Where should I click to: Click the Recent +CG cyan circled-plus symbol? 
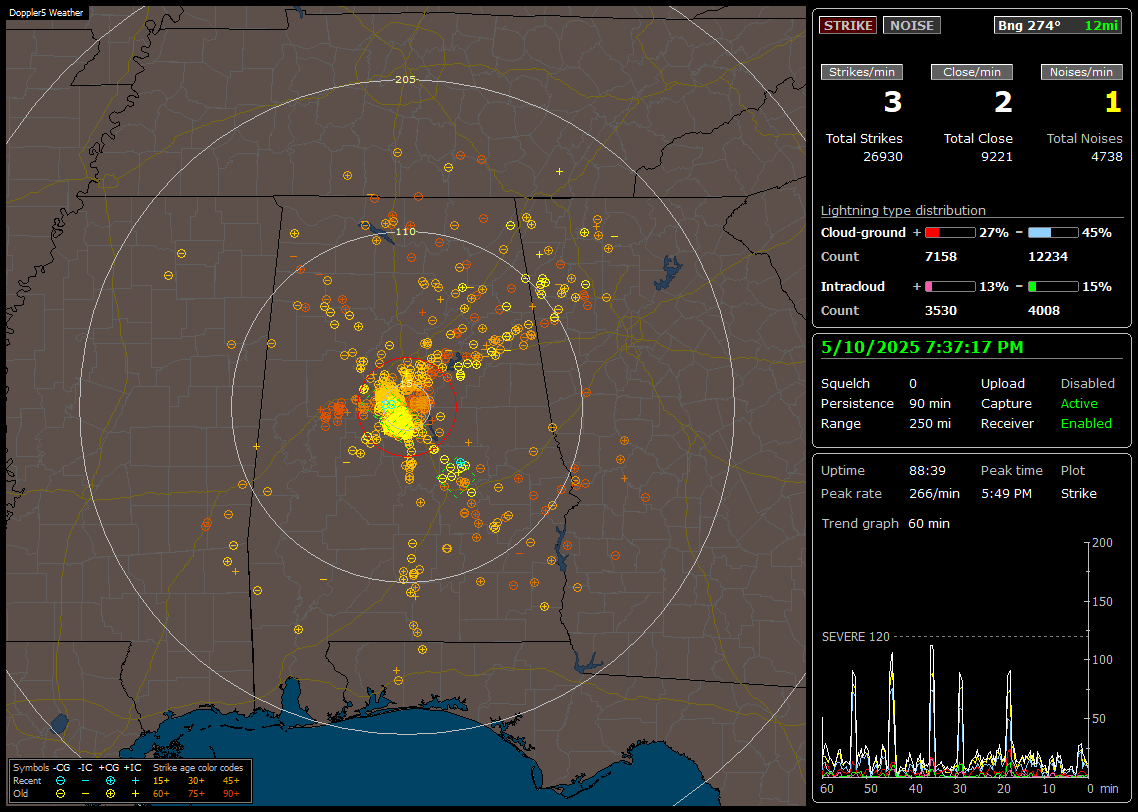point(110,781)
